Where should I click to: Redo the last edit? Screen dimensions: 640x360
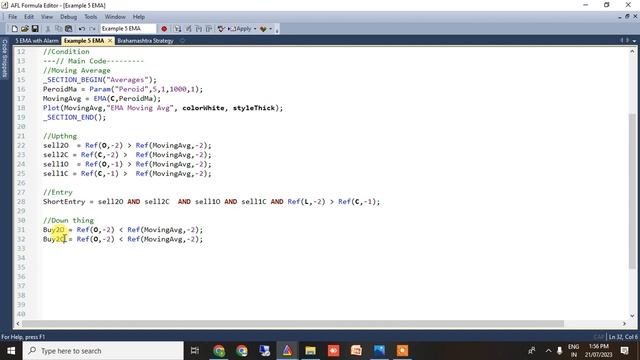pos(92,29)
